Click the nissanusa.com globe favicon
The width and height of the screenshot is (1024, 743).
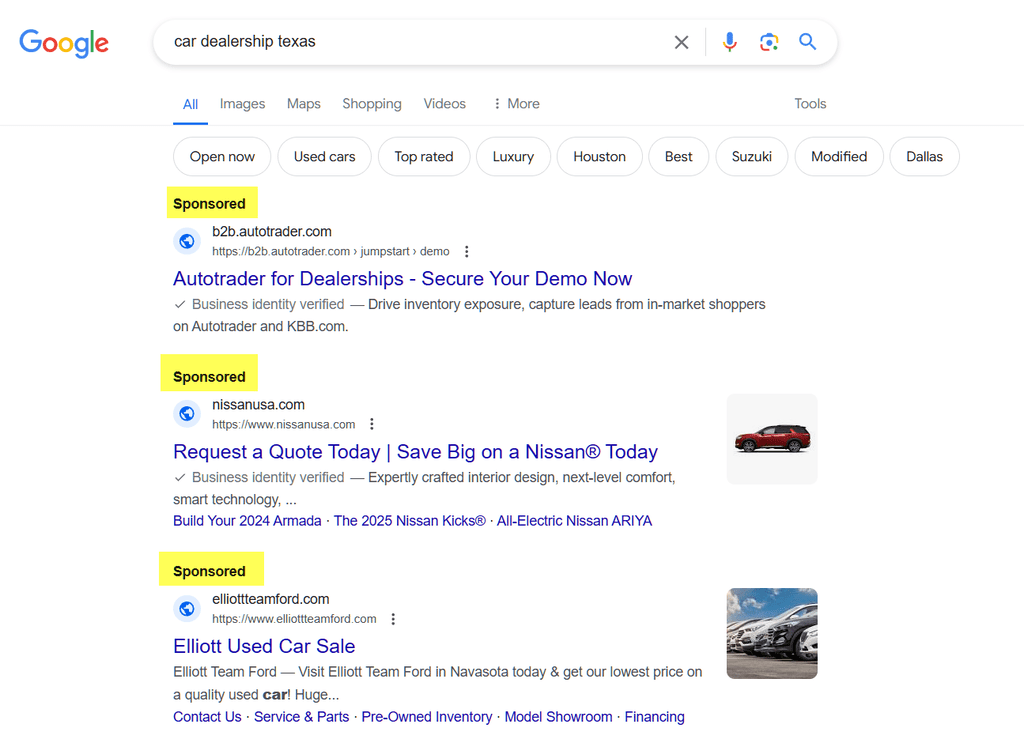[x=187, y=413]
